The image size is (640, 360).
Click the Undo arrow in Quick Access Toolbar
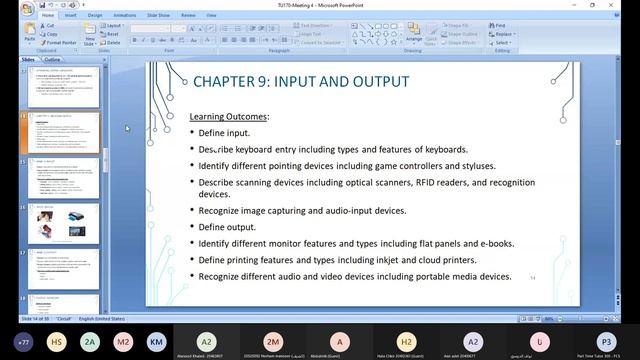coord(51,5)
